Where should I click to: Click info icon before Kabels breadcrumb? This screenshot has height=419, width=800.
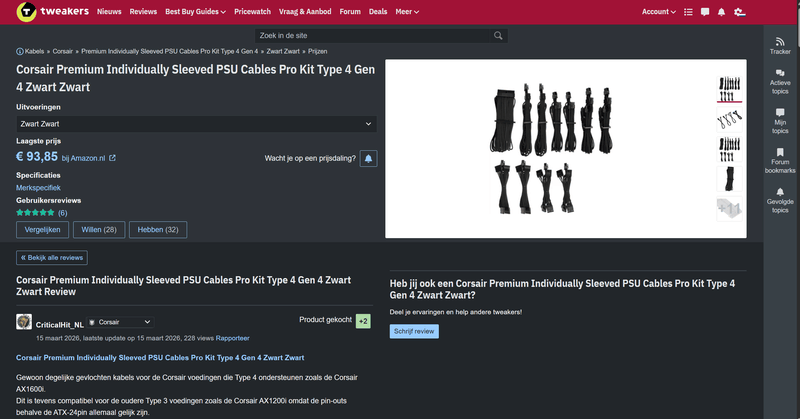(19, 52)
